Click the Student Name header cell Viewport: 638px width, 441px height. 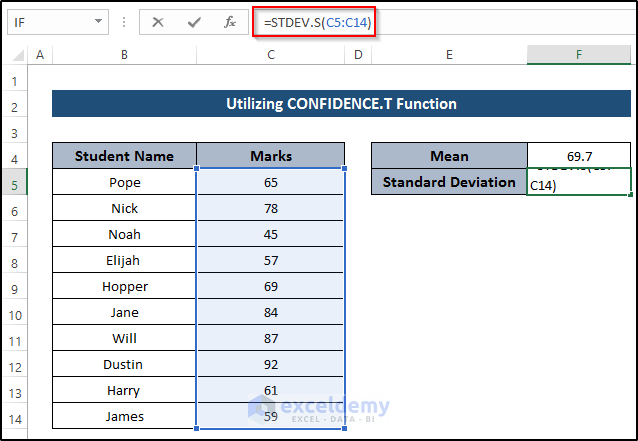point(124,156)
